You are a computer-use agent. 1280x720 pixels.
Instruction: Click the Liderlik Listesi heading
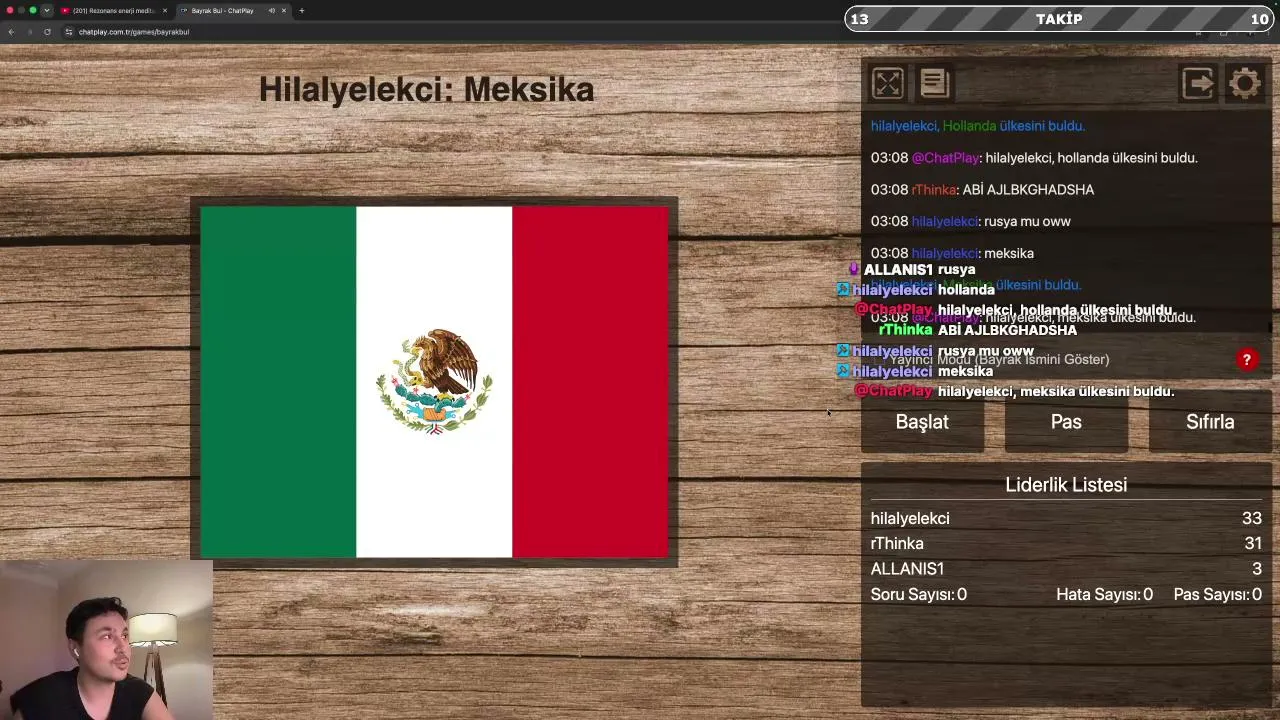tap(1066, 485)
